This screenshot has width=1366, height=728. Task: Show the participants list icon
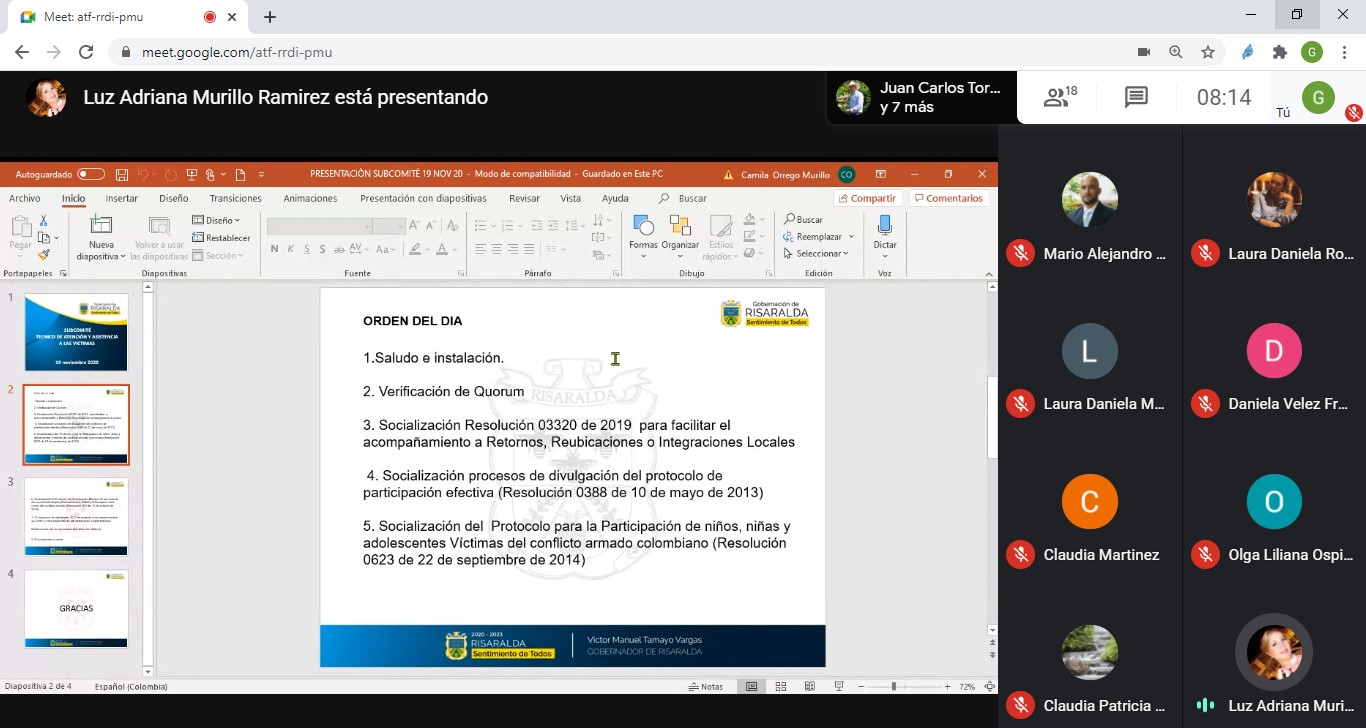(x=1059, y=97)
